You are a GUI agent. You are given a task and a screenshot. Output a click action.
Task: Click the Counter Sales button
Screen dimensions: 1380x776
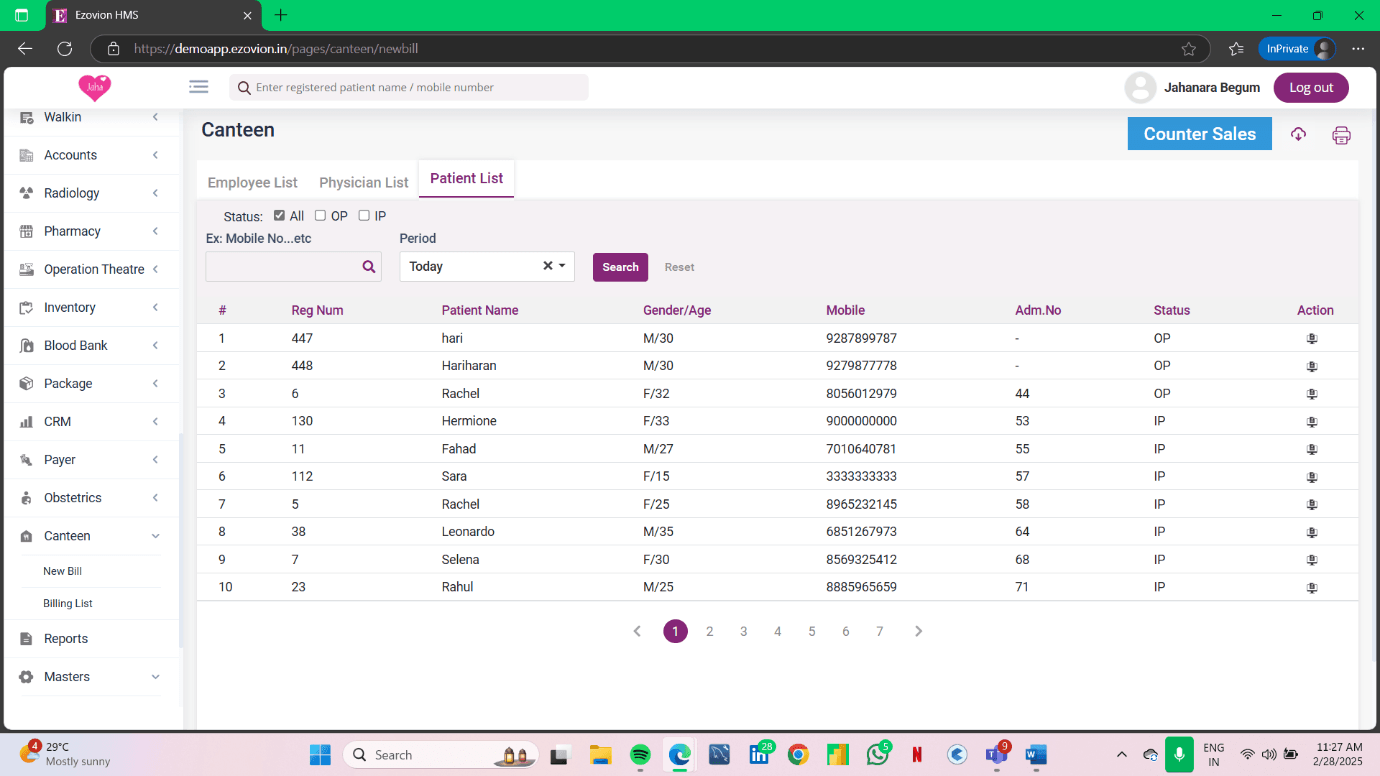[x=1199, y=134]
